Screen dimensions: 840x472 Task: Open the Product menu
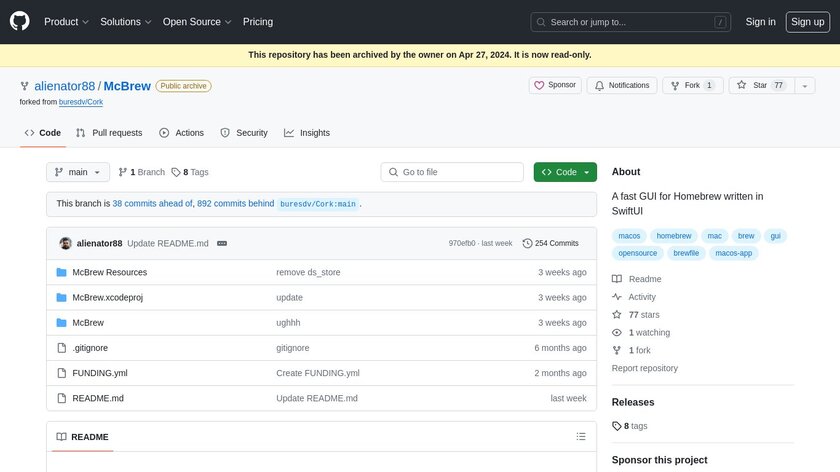click(66, 21)
